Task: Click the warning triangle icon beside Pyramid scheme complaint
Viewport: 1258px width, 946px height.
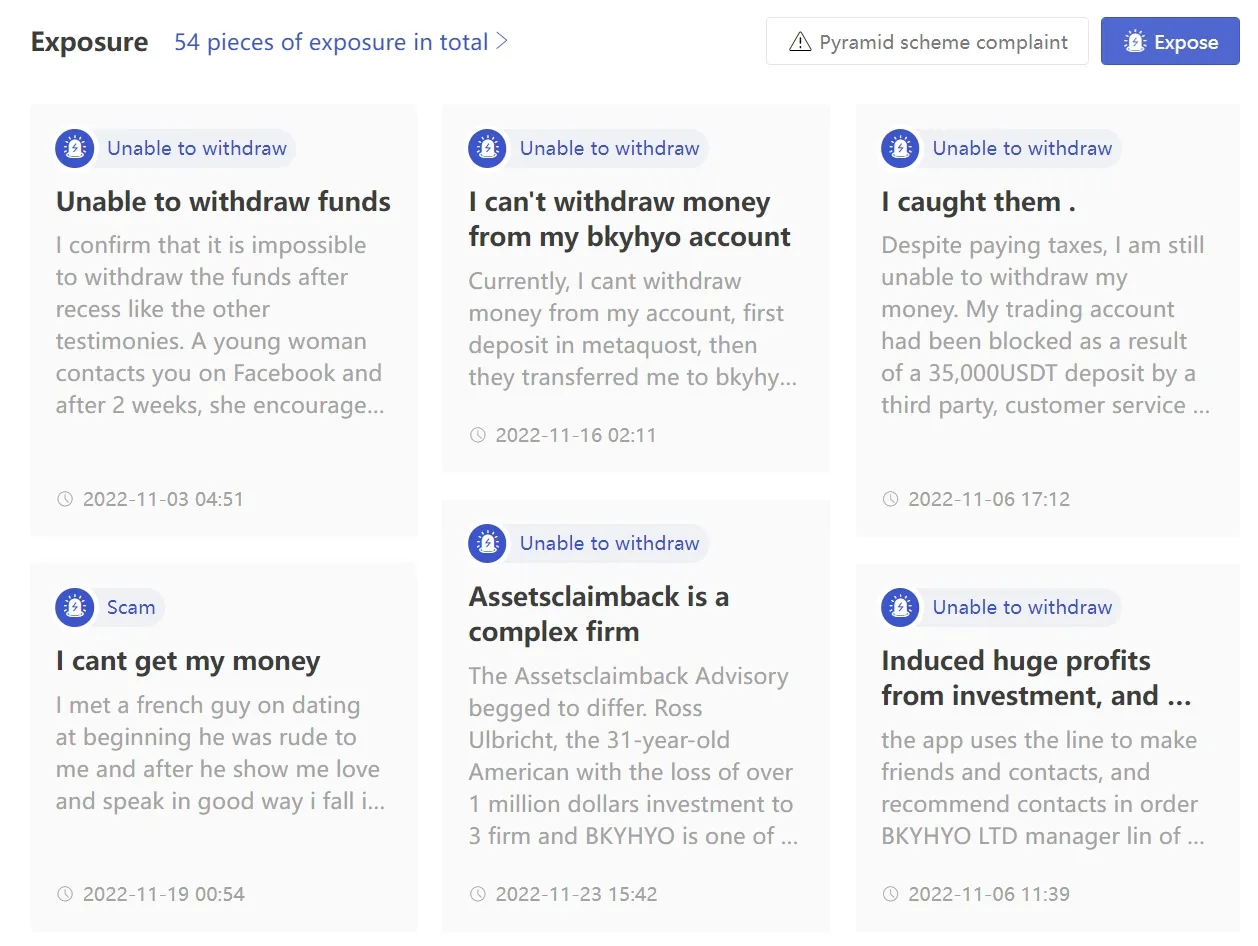Action: coord(800,42)
